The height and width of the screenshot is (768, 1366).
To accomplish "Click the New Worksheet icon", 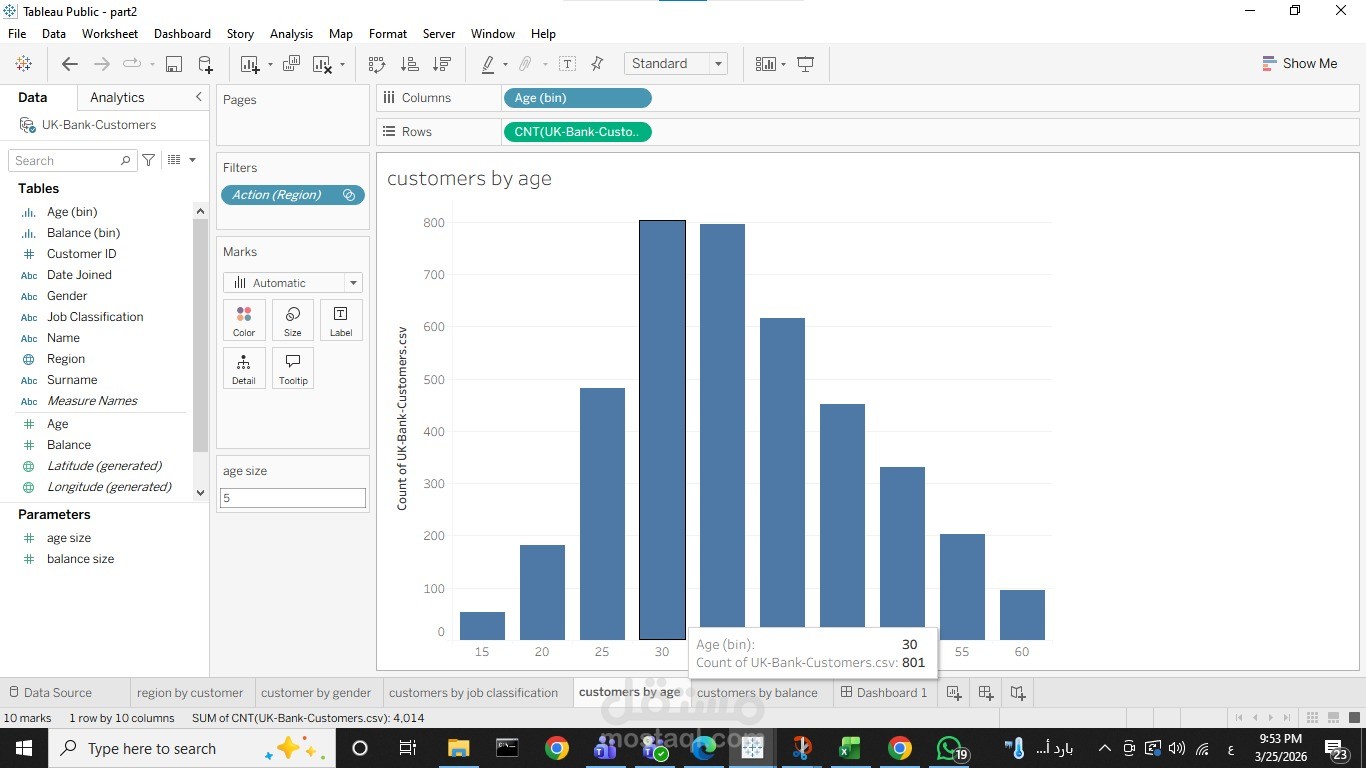I will (250, 64).
